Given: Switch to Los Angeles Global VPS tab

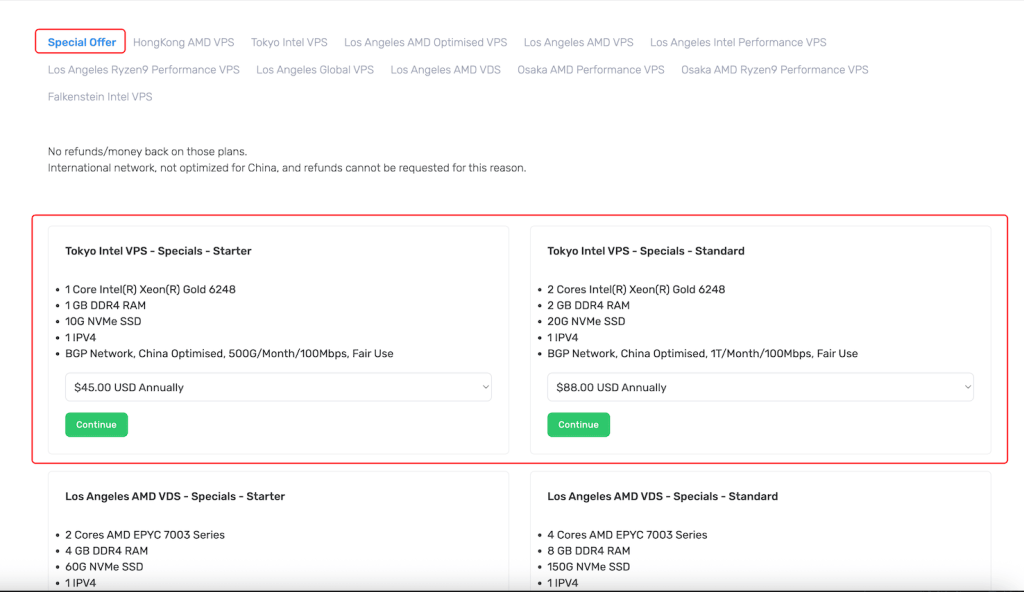Looking at the screenshot, I should tap(315, 70).
